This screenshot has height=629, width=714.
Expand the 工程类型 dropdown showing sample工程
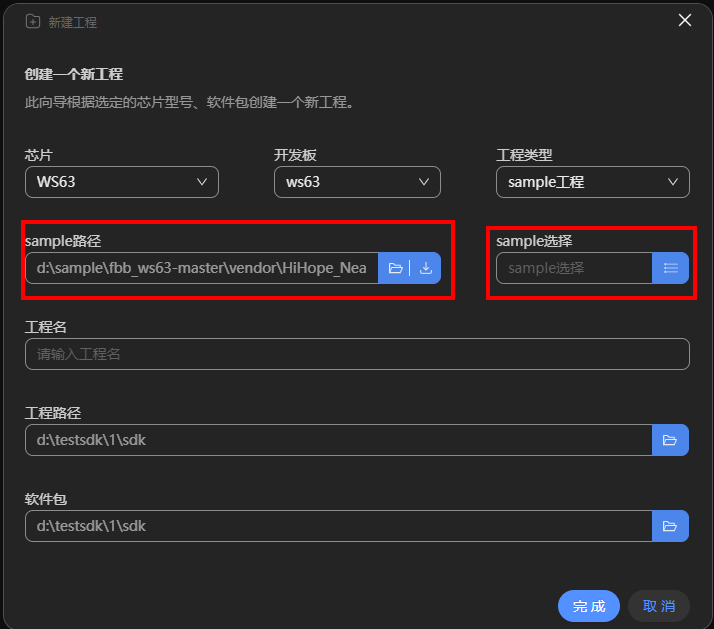tap(592, 182)
